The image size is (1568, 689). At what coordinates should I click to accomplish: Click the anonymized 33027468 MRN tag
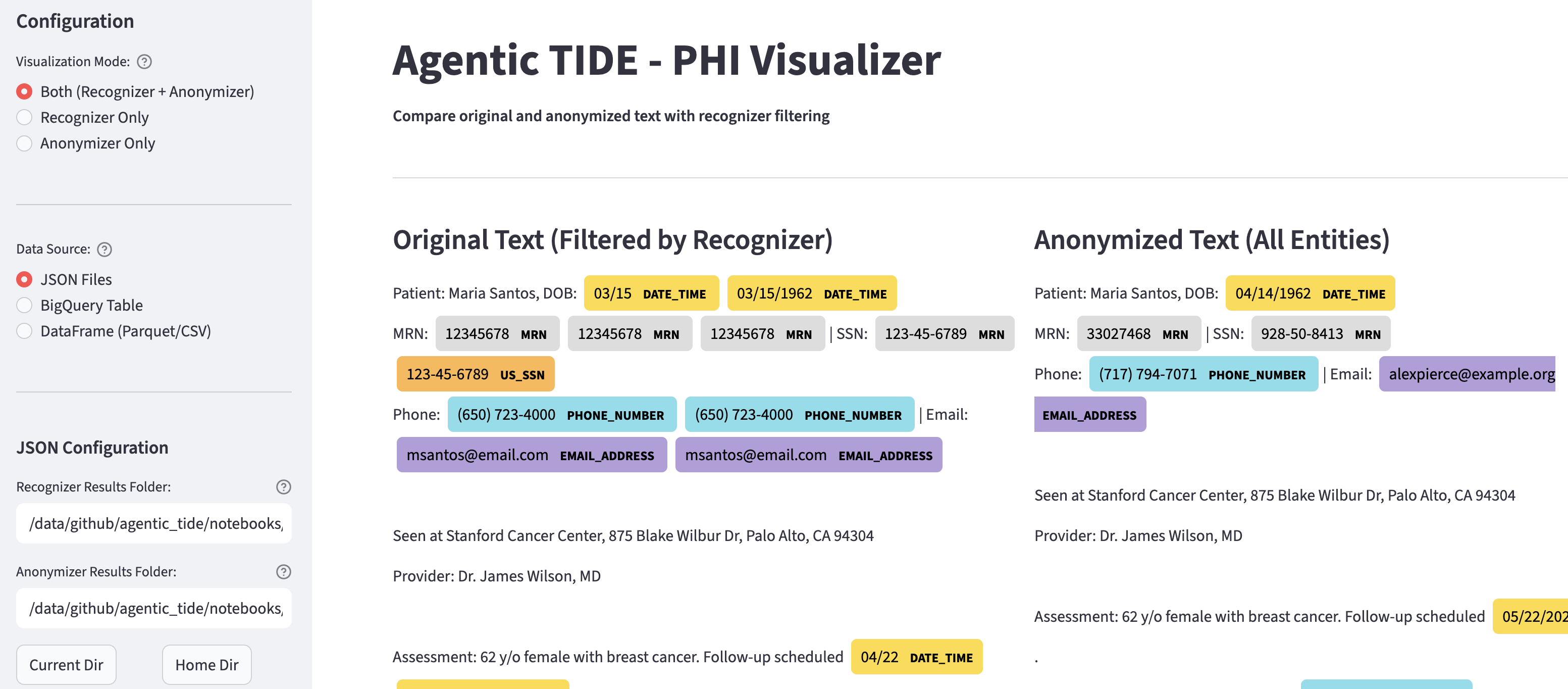click(1138, 334)
